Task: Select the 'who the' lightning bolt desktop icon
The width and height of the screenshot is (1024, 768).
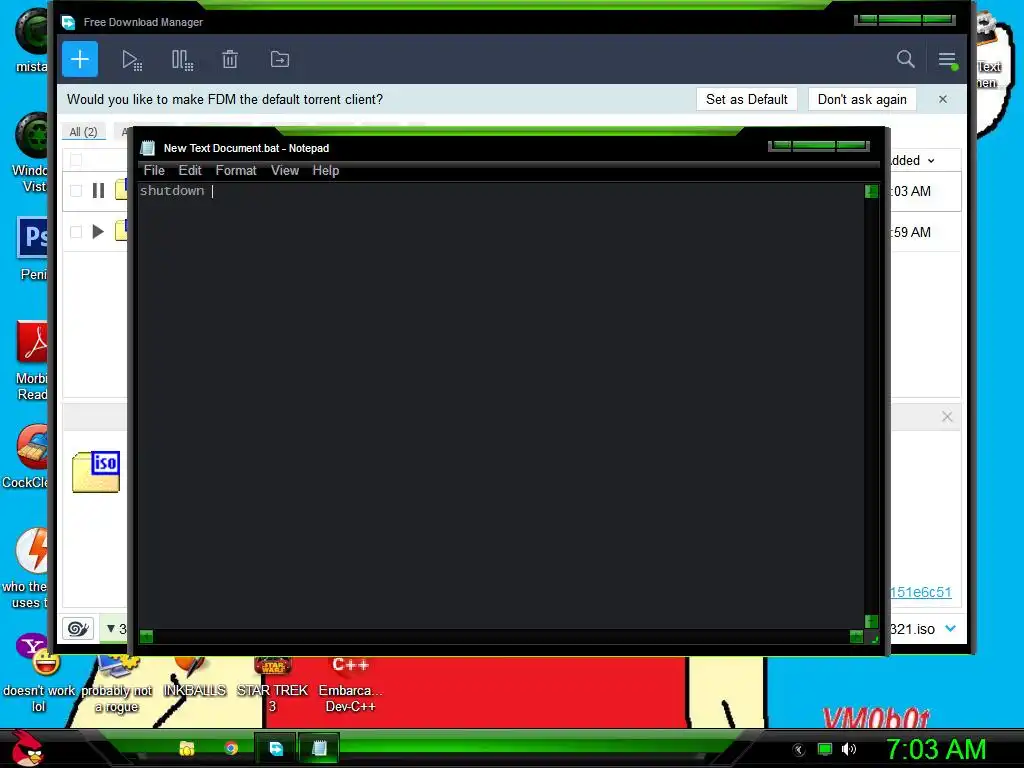Action: (x=26, y=568)
